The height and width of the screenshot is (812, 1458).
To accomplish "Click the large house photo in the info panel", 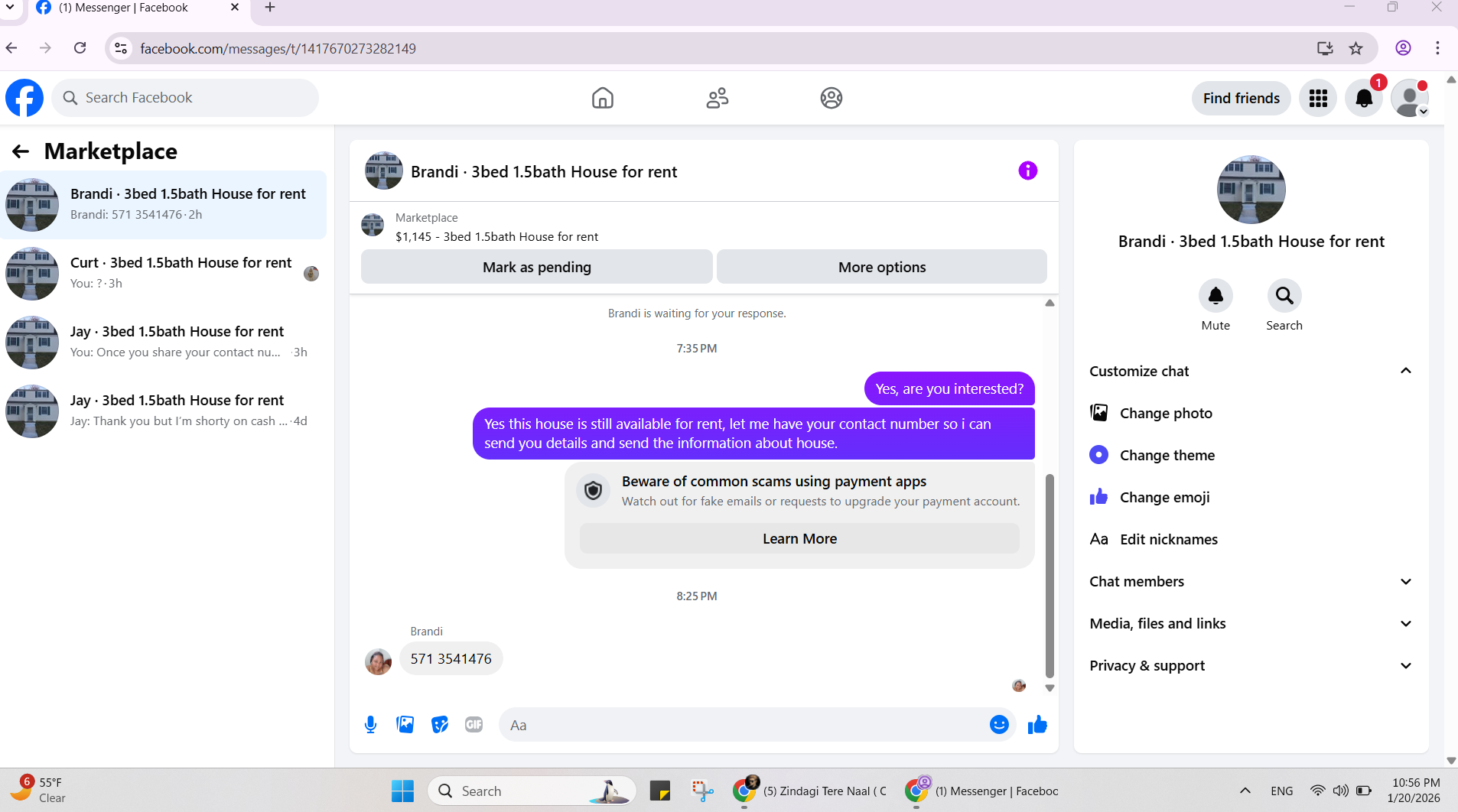I will [x=1251, y=190].
